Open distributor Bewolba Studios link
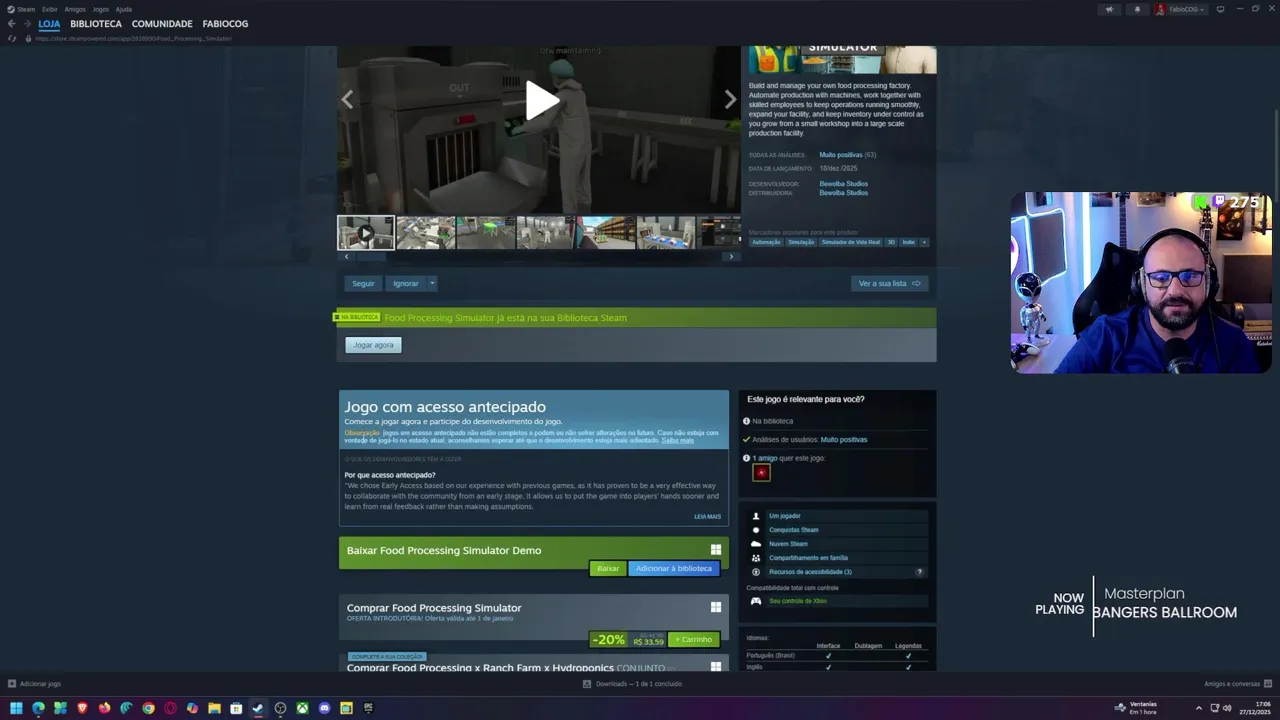The width and height of the screenshot is (1280, 720). (843, 193)
